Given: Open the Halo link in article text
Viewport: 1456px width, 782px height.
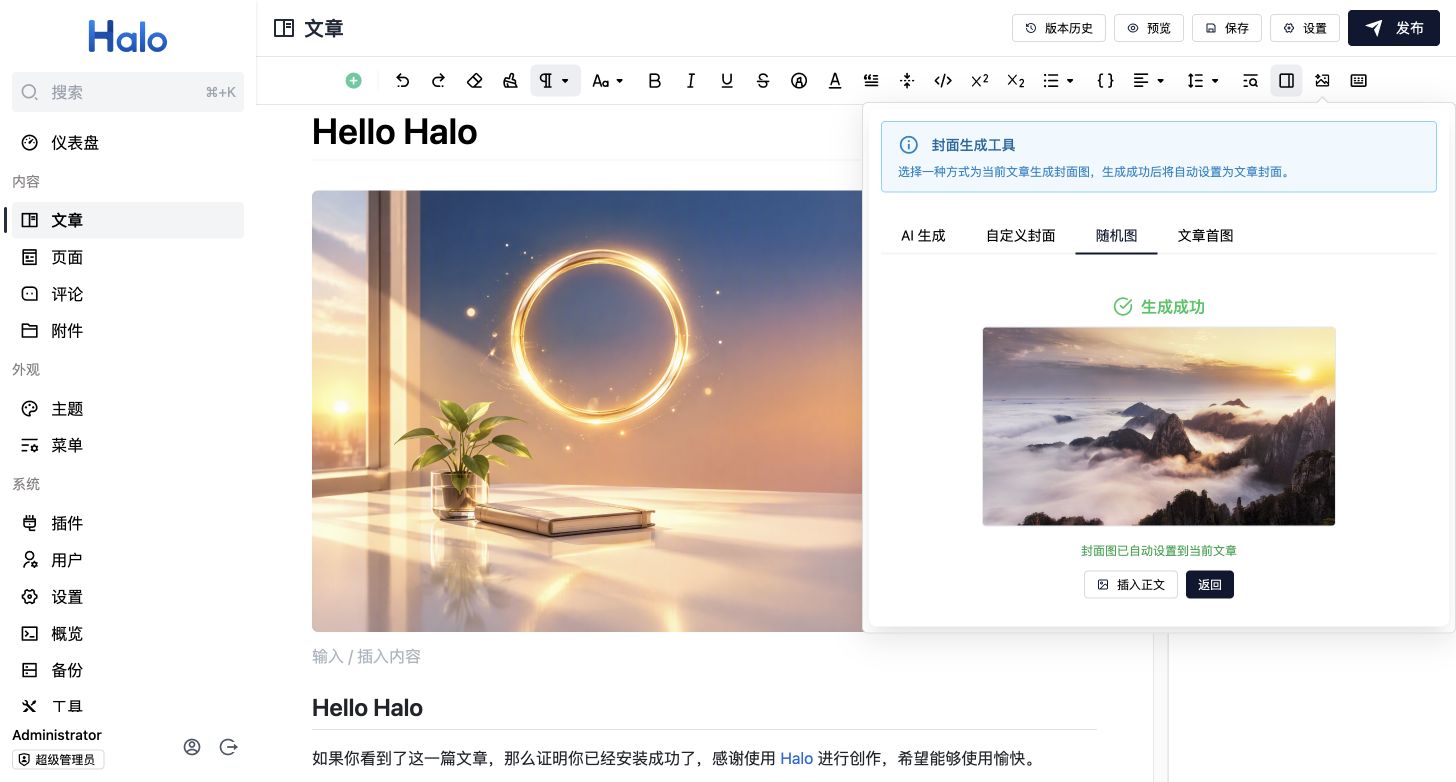Looking at the screenshot, I should coord(796,759).
